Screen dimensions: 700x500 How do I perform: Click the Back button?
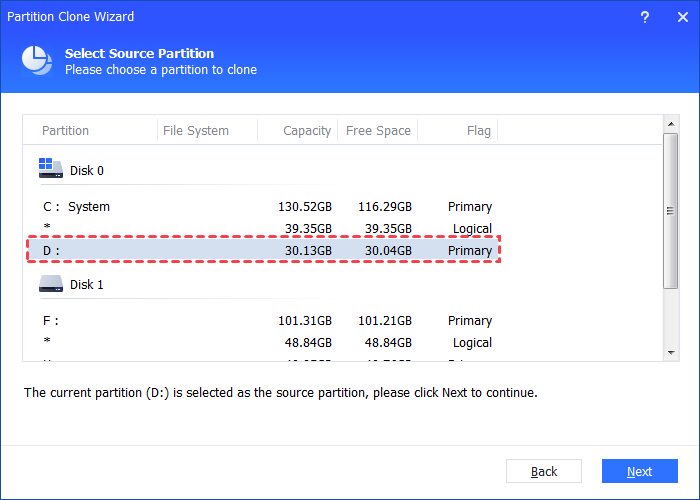point(544,471)
